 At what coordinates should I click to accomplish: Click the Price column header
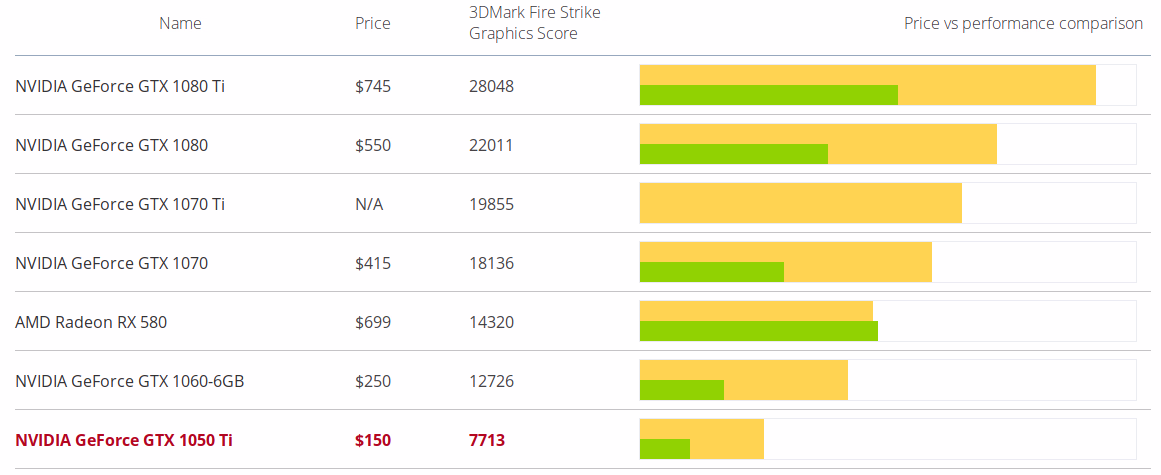(373, 23)
